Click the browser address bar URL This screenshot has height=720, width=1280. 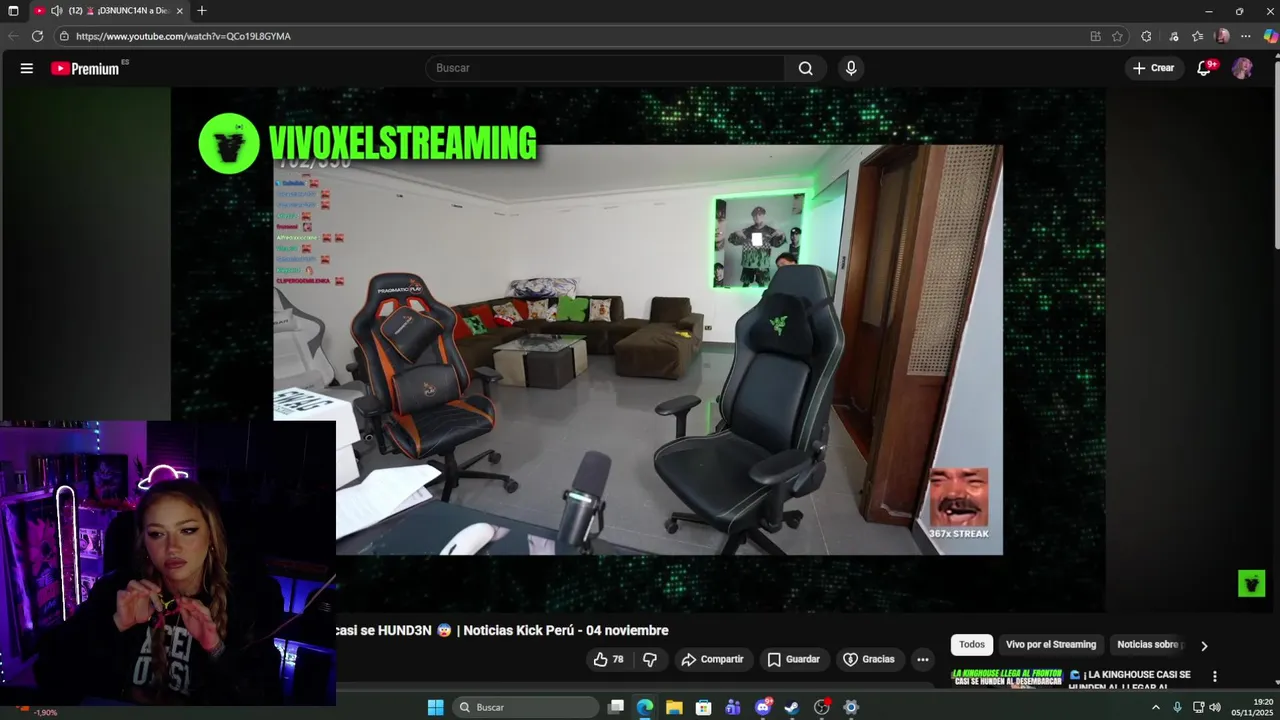pos(183,36)
